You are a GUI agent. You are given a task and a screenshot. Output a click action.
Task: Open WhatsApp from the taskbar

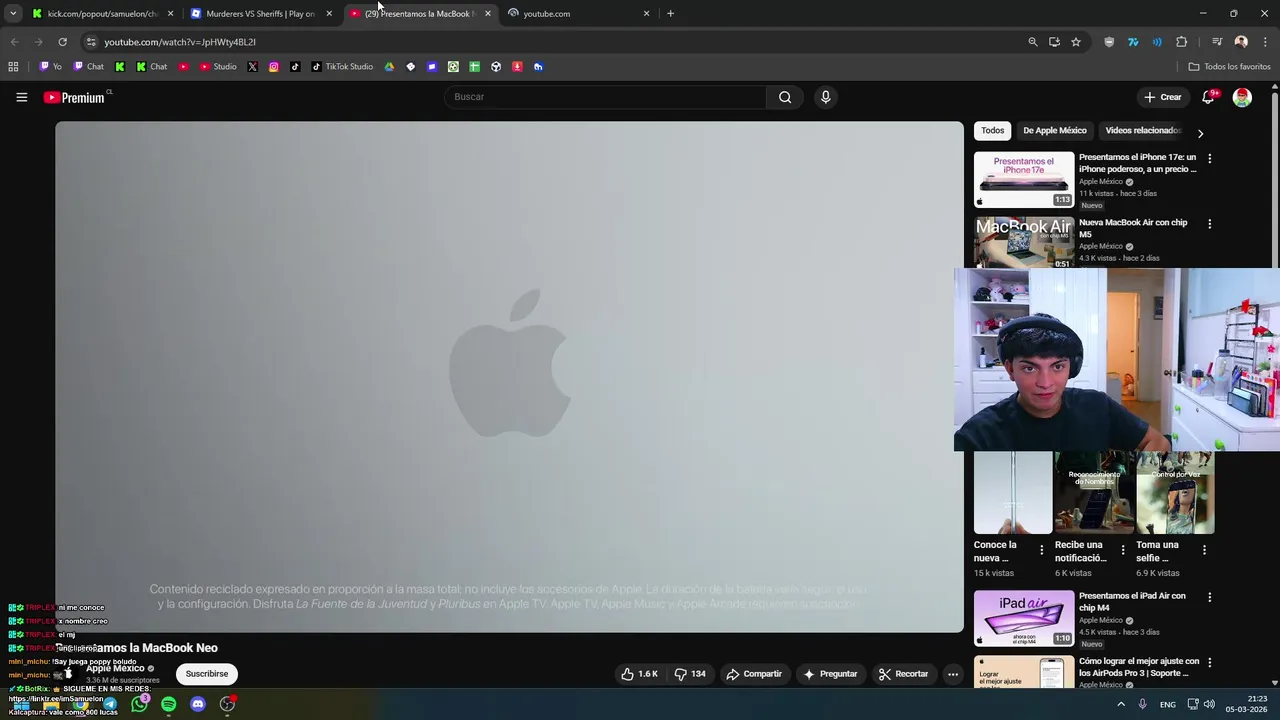(x=139, y=704)
